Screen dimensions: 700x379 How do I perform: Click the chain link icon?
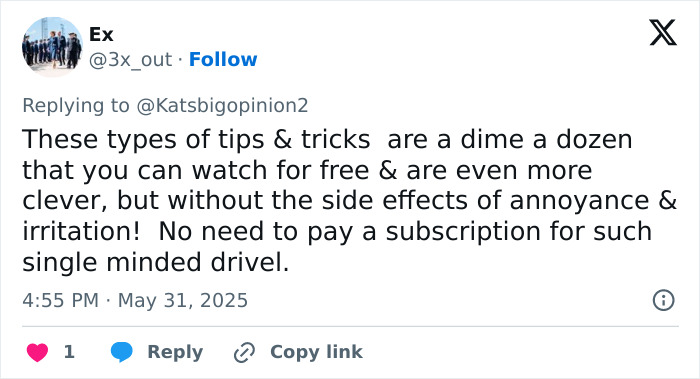point(244,352)
